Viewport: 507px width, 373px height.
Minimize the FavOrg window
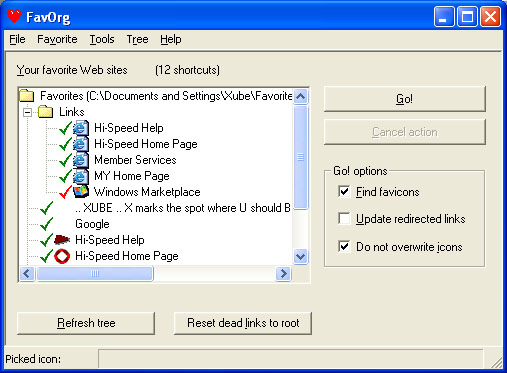pos(444,17)
